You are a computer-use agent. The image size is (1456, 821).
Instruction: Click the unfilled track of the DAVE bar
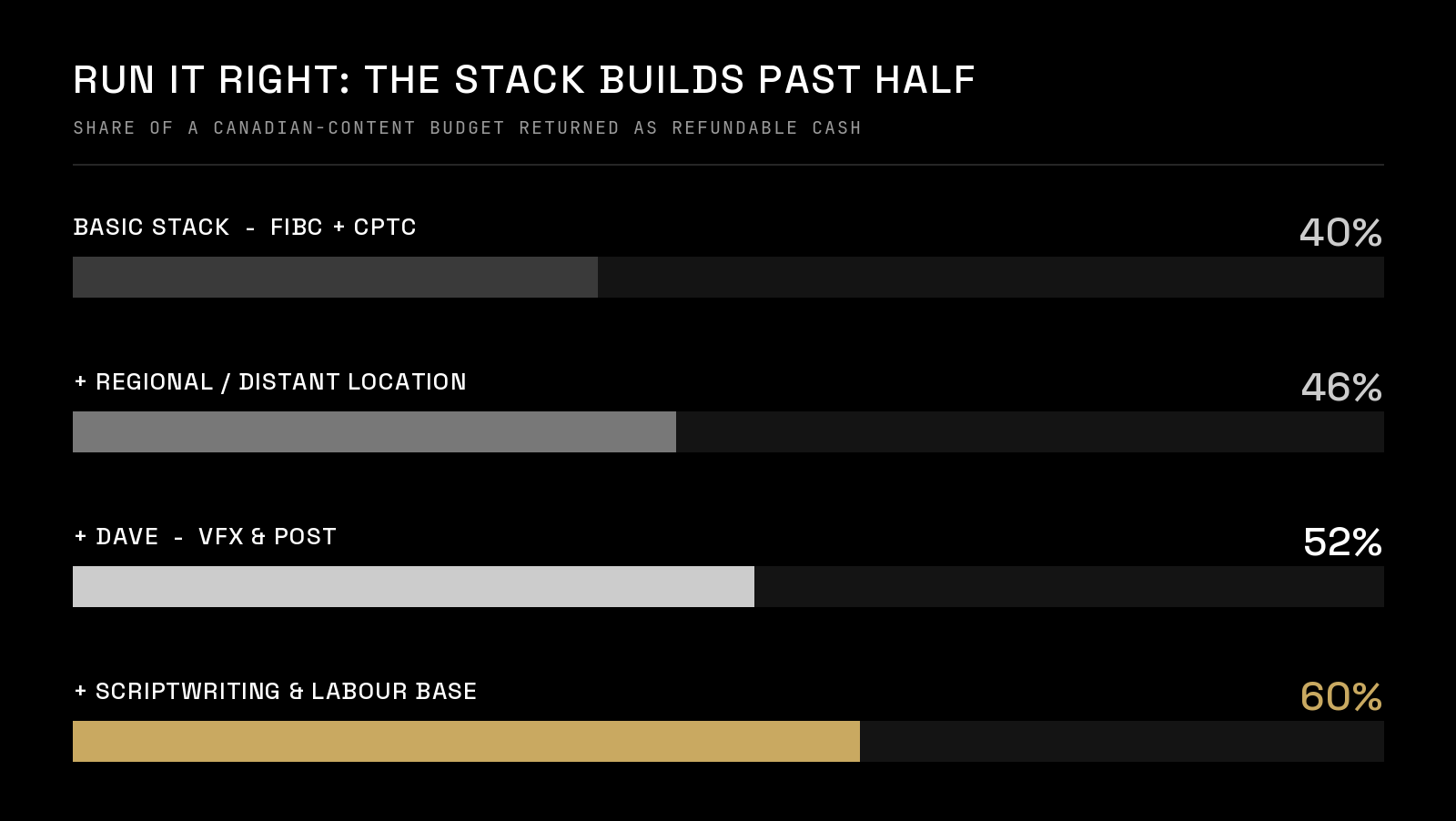point(1069,586)
